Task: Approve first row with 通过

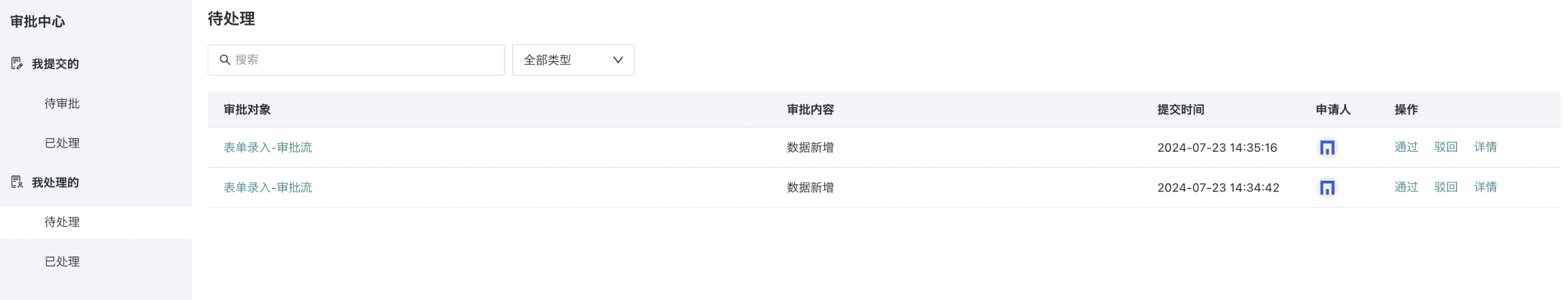Action: 1406,147
